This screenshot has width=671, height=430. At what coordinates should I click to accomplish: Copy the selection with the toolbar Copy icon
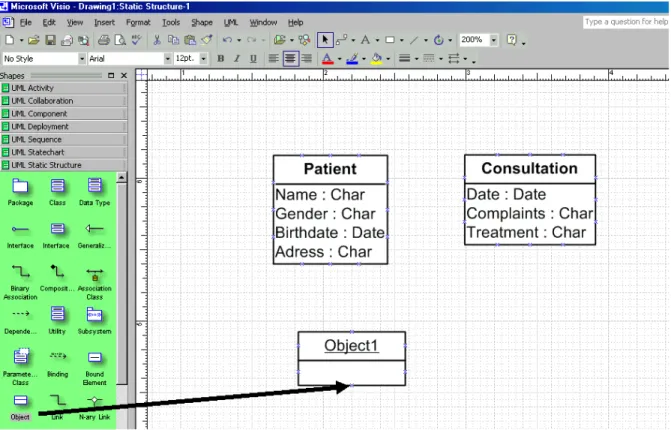tap(173, 40)
